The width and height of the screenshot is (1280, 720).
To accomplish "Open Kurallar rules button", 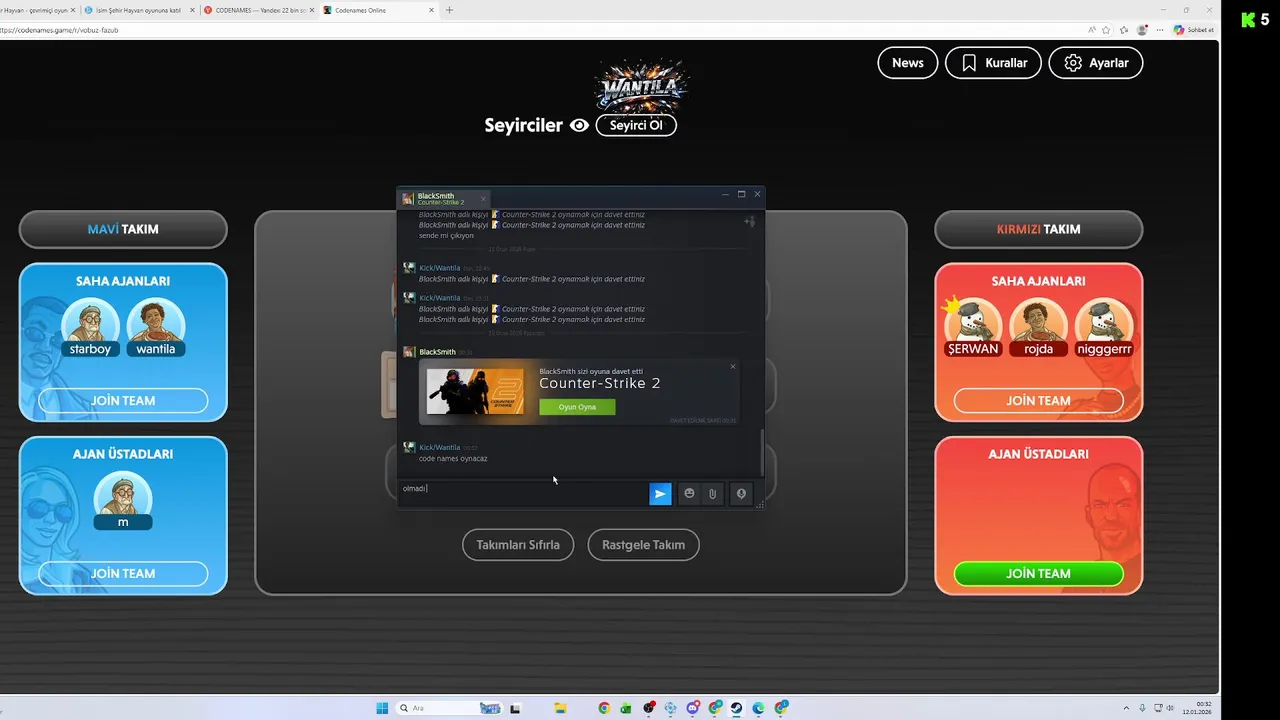I will pos(993,63).
